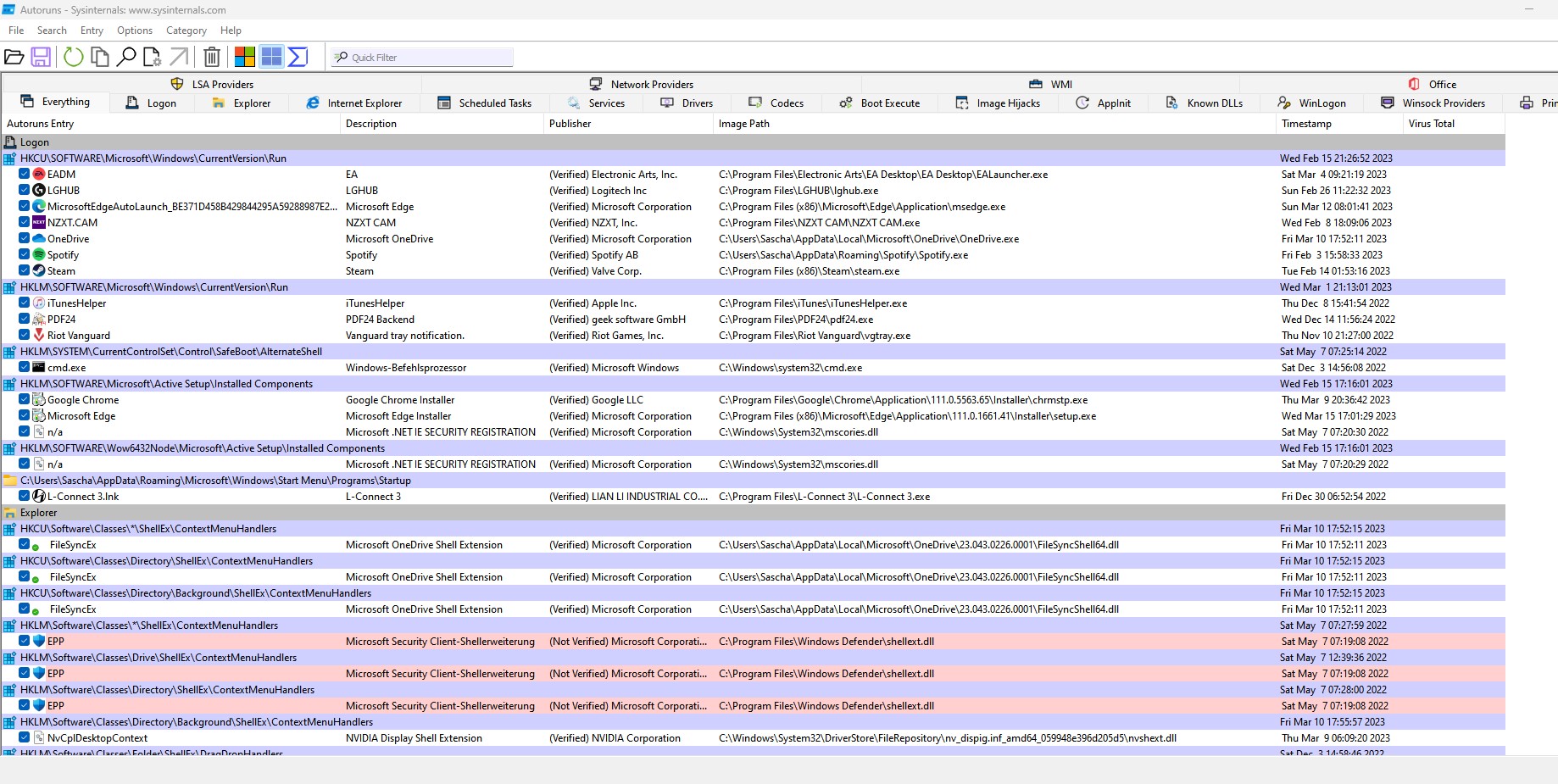The width and height of the screenshot is (1558, 784).
Task: Click the cmd.exe console icon
Action: pyautogui.click(x=39, y=368)
